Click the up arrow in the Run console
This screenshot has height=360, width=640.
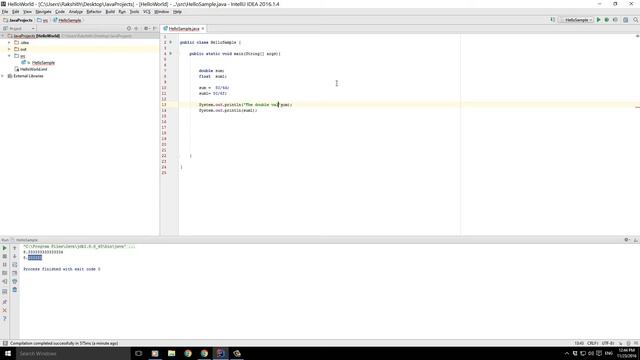click(x=15, y=248)
